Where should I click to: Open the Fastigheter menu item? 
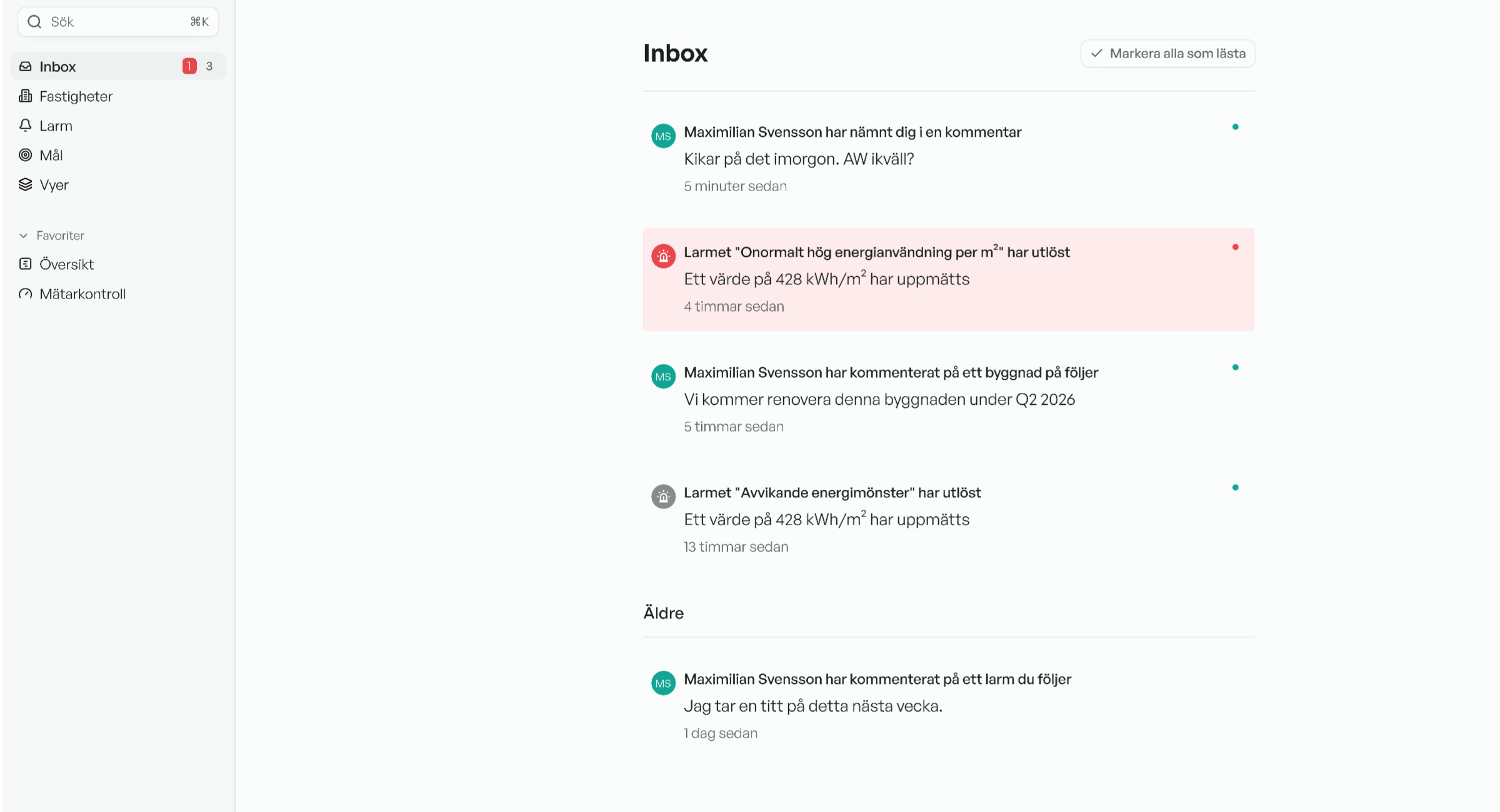pyautogui.click(x=76, y=96)
